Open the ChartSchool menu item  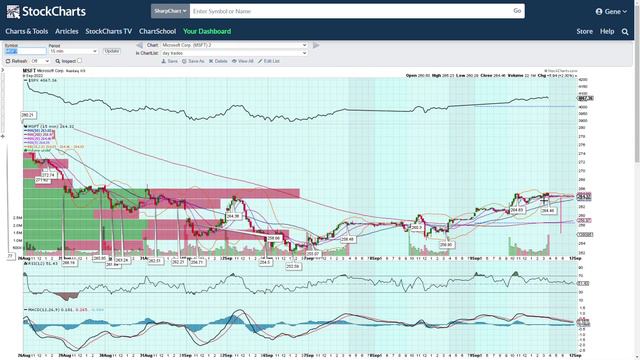coord(157,31)
